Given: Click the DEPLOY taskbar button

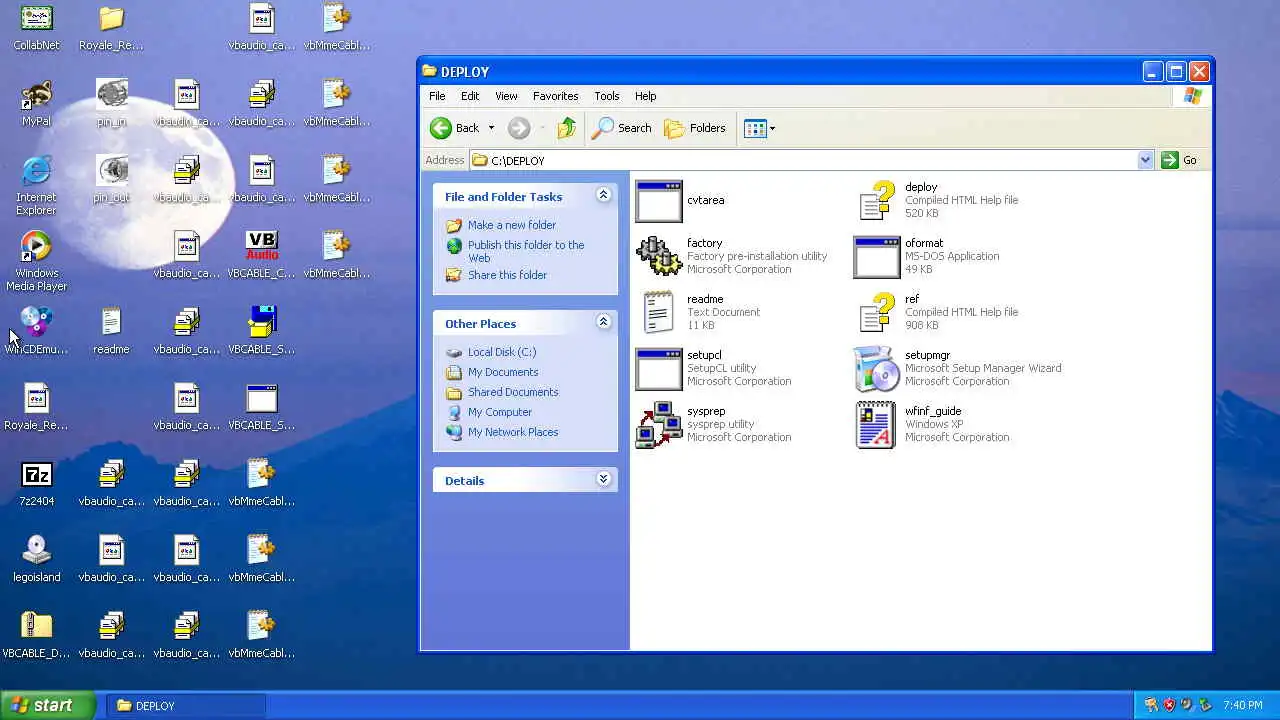Looking at the screenshot, I should coord(186,706).
